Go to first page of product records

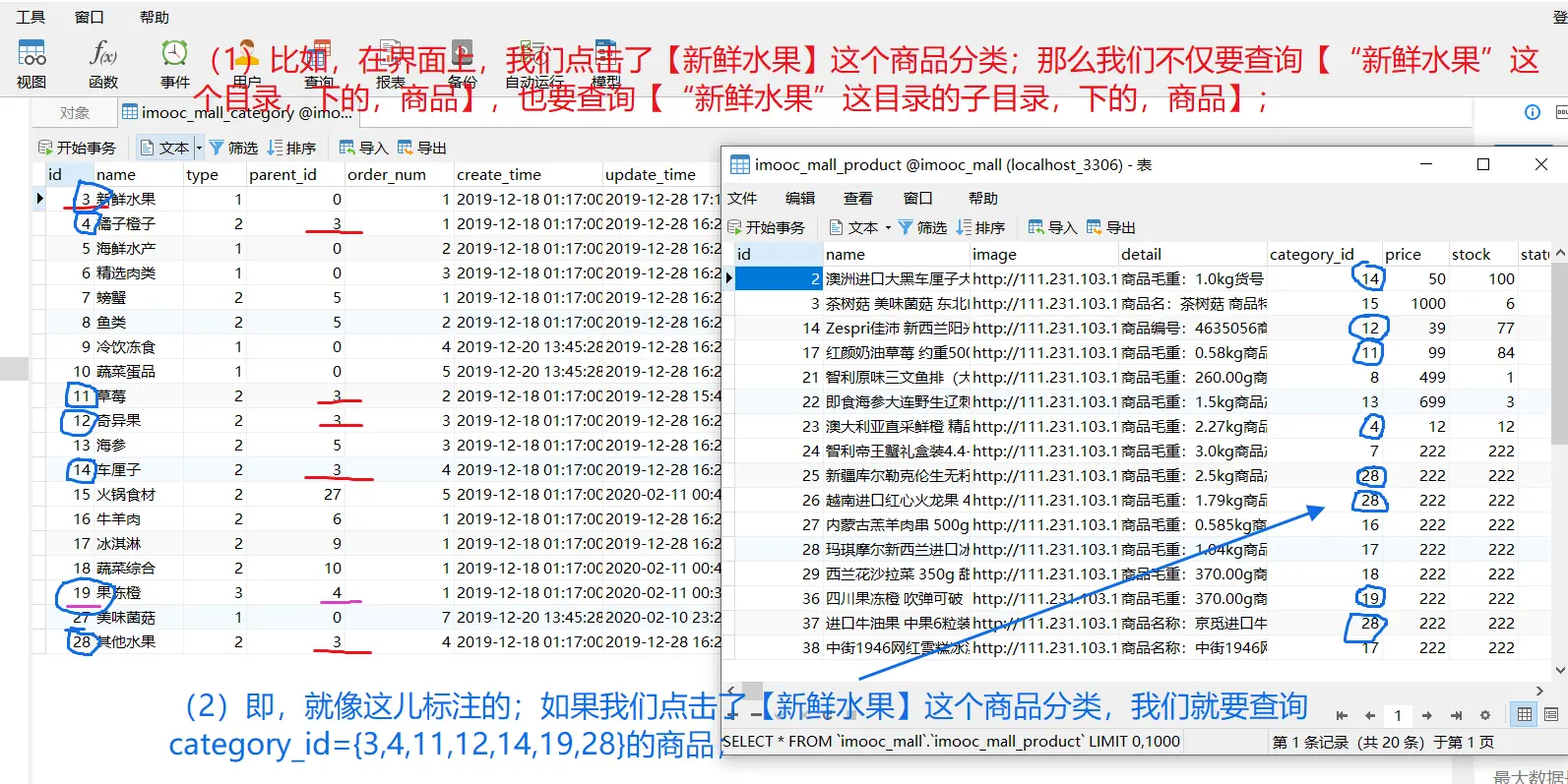tap(1342, 715)
